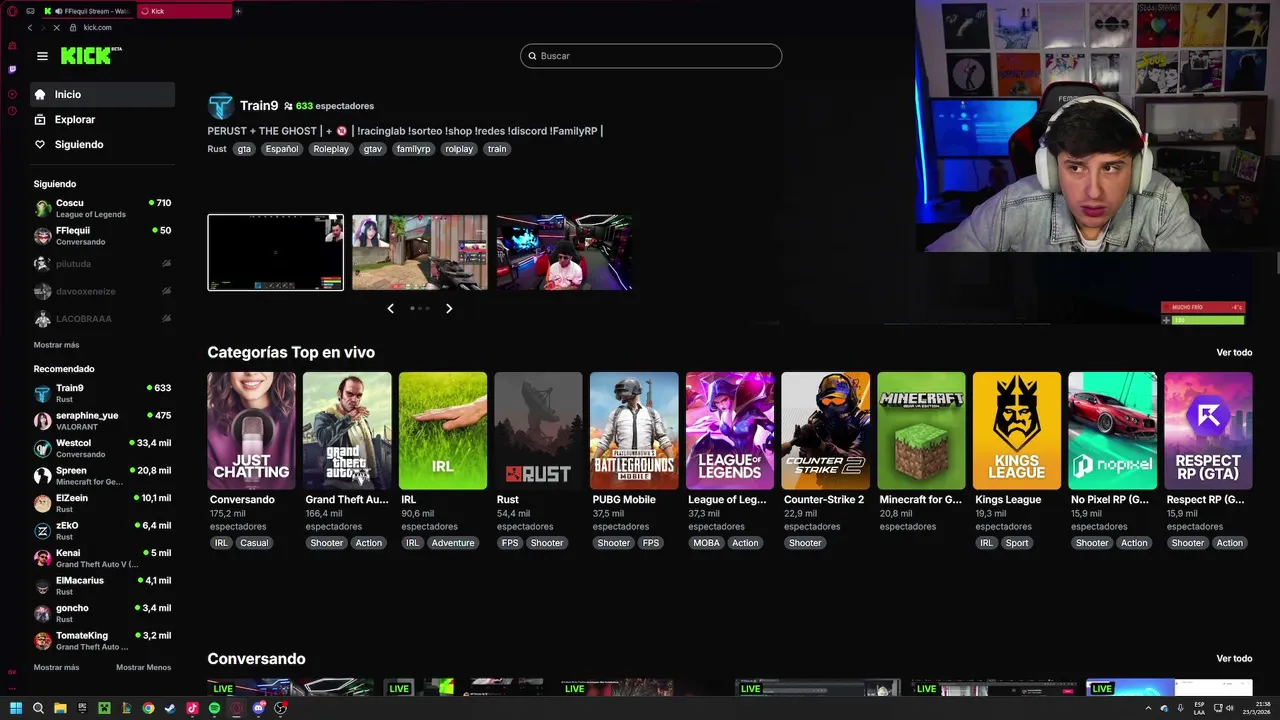Open Steam from the Windows taskbar
The width and height of the screenshot is (1280, 720).
click(x=170, y=708)
